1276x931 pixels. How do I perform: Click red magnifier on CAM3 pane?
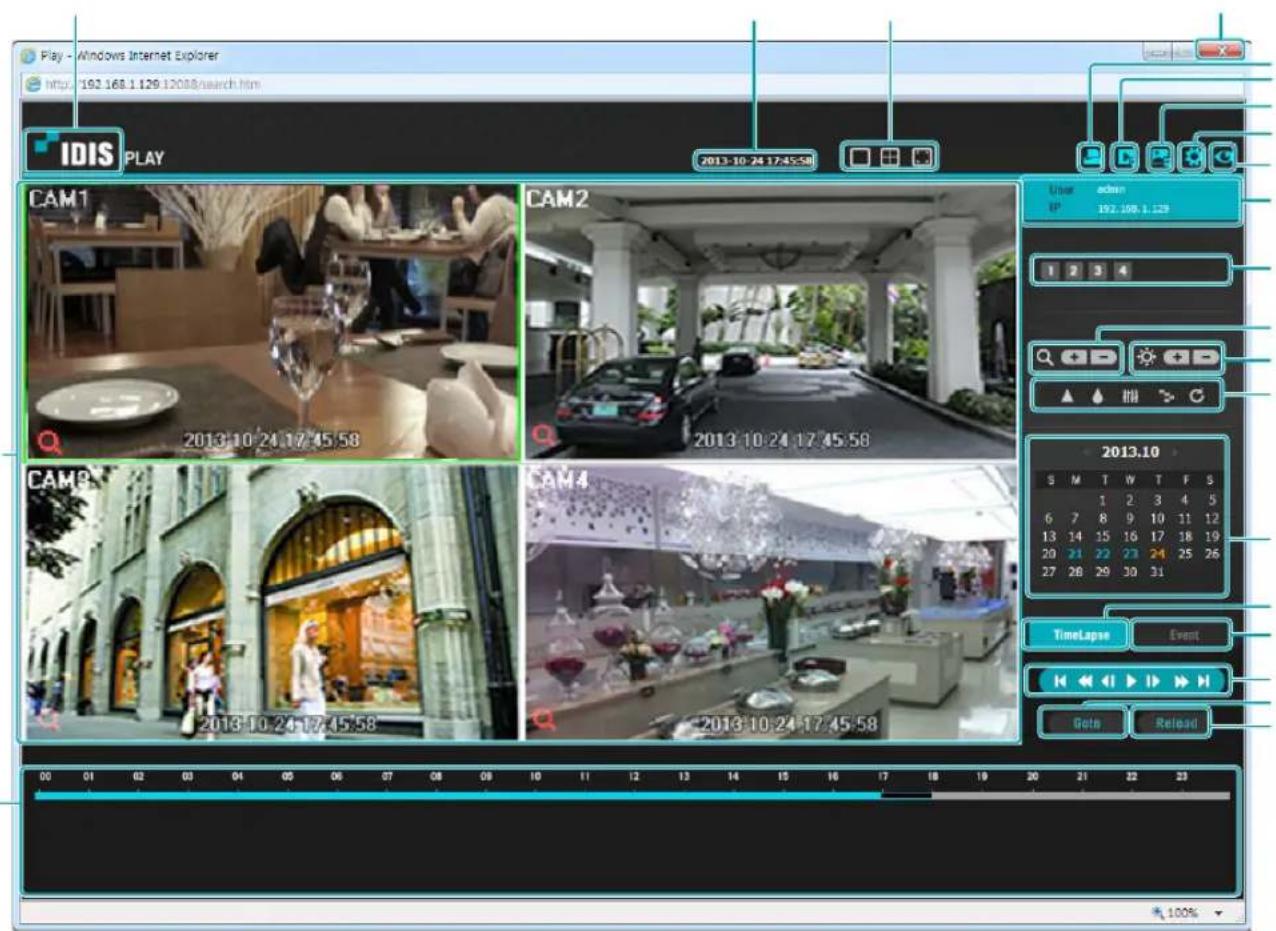point(47,721)
